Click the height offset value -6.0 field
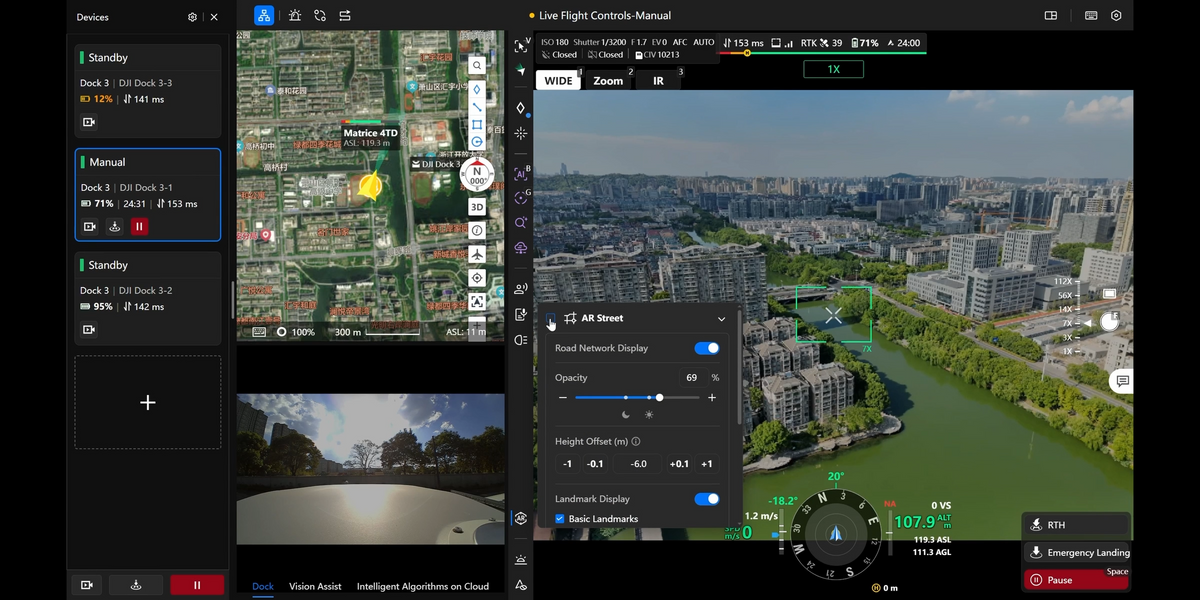The height and width of the screenshot is (600, 1200). (x=638, y=464)
